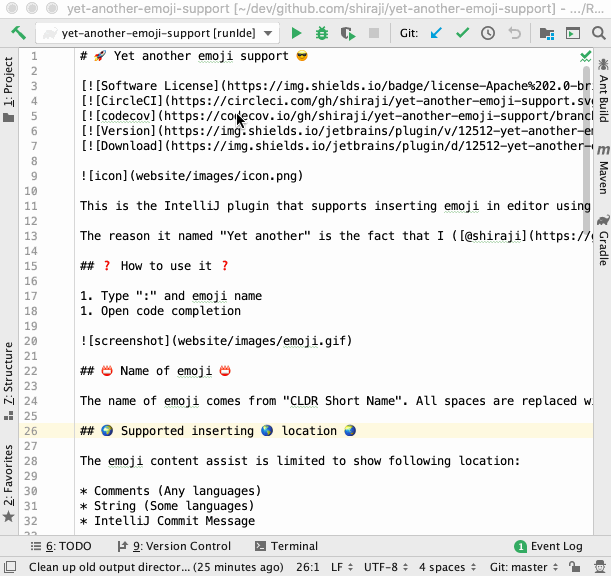Open the Project tool window tab
The width and height of the screenshot is (611, 576).
(9, 89)
